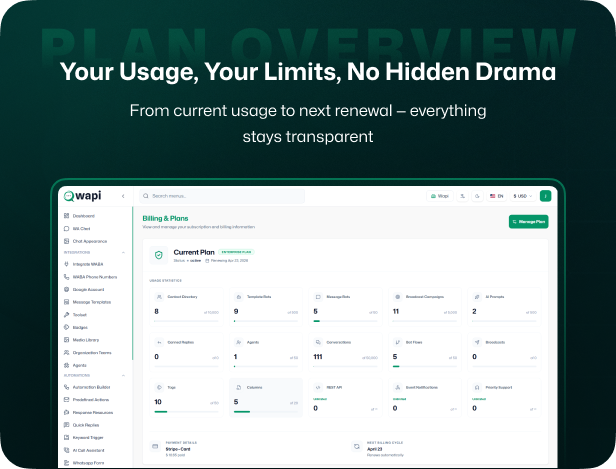Image resolution: width=616 pixels, height=469 pixels.
Task: Click the Tags usage progress bar
Action: (187, 412)
